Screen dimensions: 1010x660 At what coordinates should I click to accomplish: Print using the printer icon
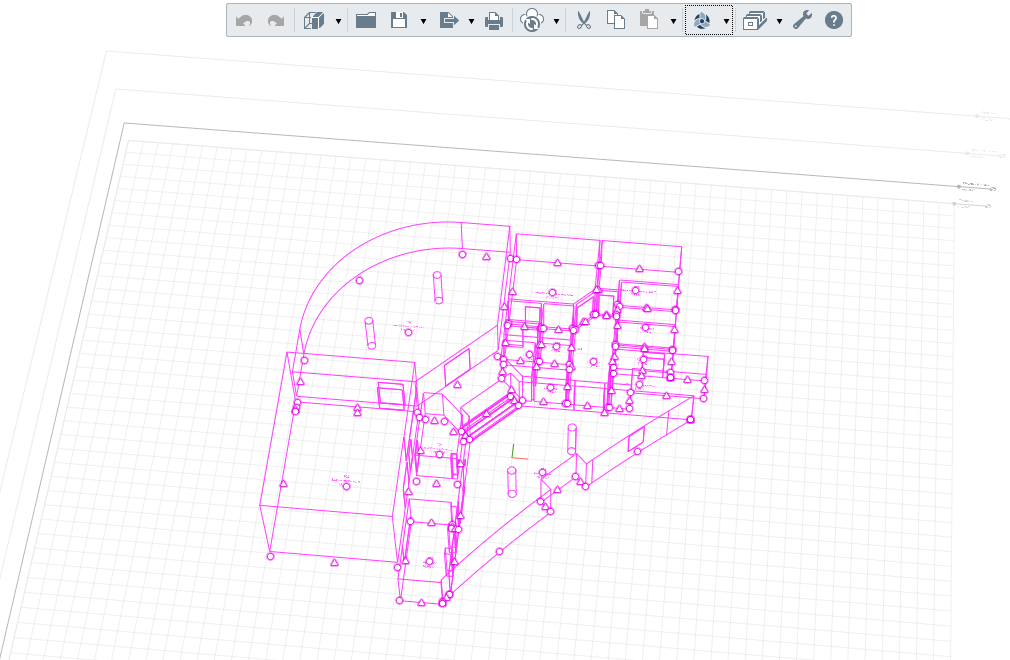coord(494,21)
